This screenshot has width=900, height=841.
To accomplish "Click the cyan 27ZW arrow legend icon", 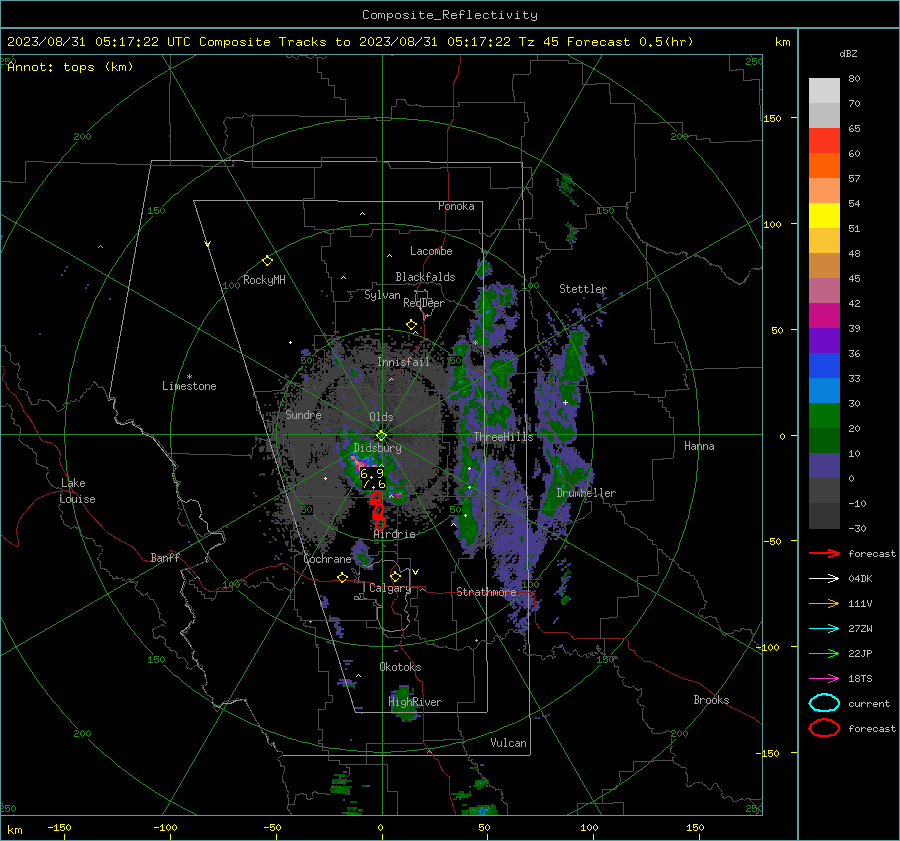I will click(x=824, y=629).
